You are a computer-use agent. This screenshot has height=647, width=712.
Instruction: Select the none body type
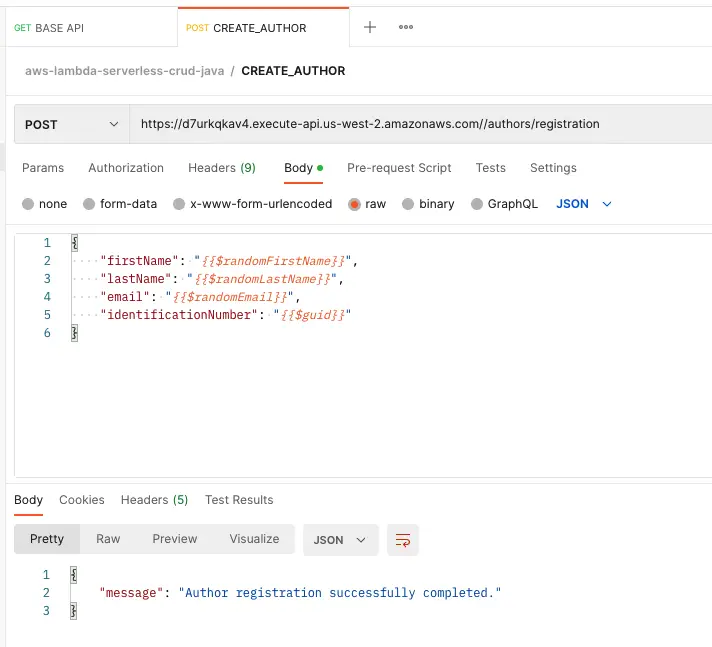coord(44,204)
